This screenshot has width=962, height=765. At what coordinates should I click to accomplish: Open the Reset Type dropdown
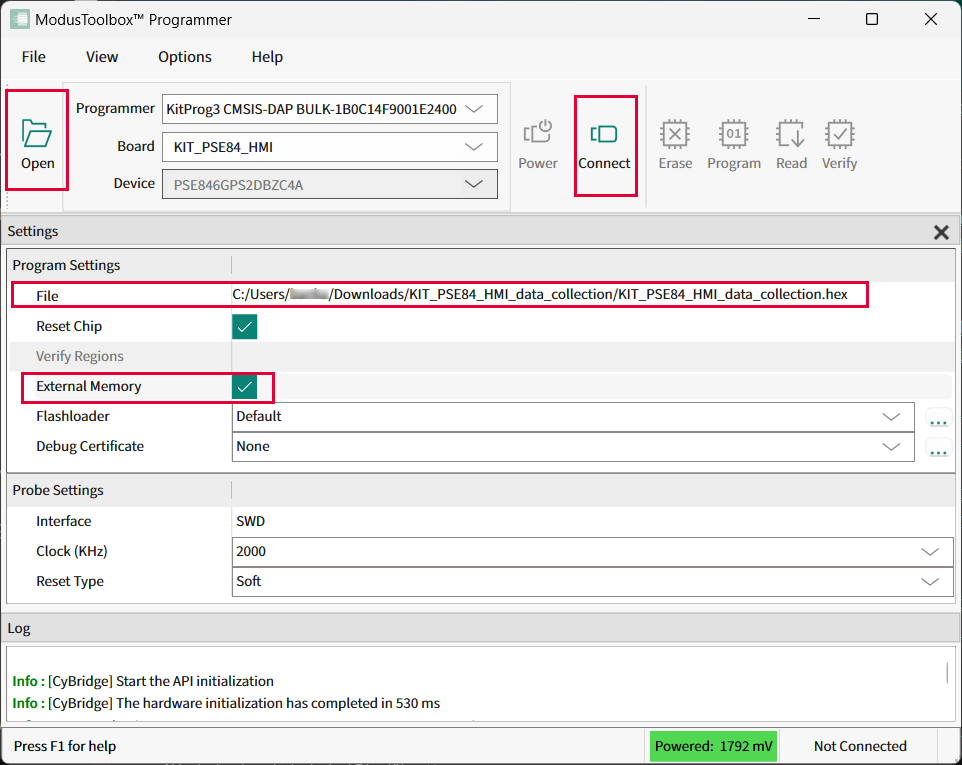coord(930,582)
